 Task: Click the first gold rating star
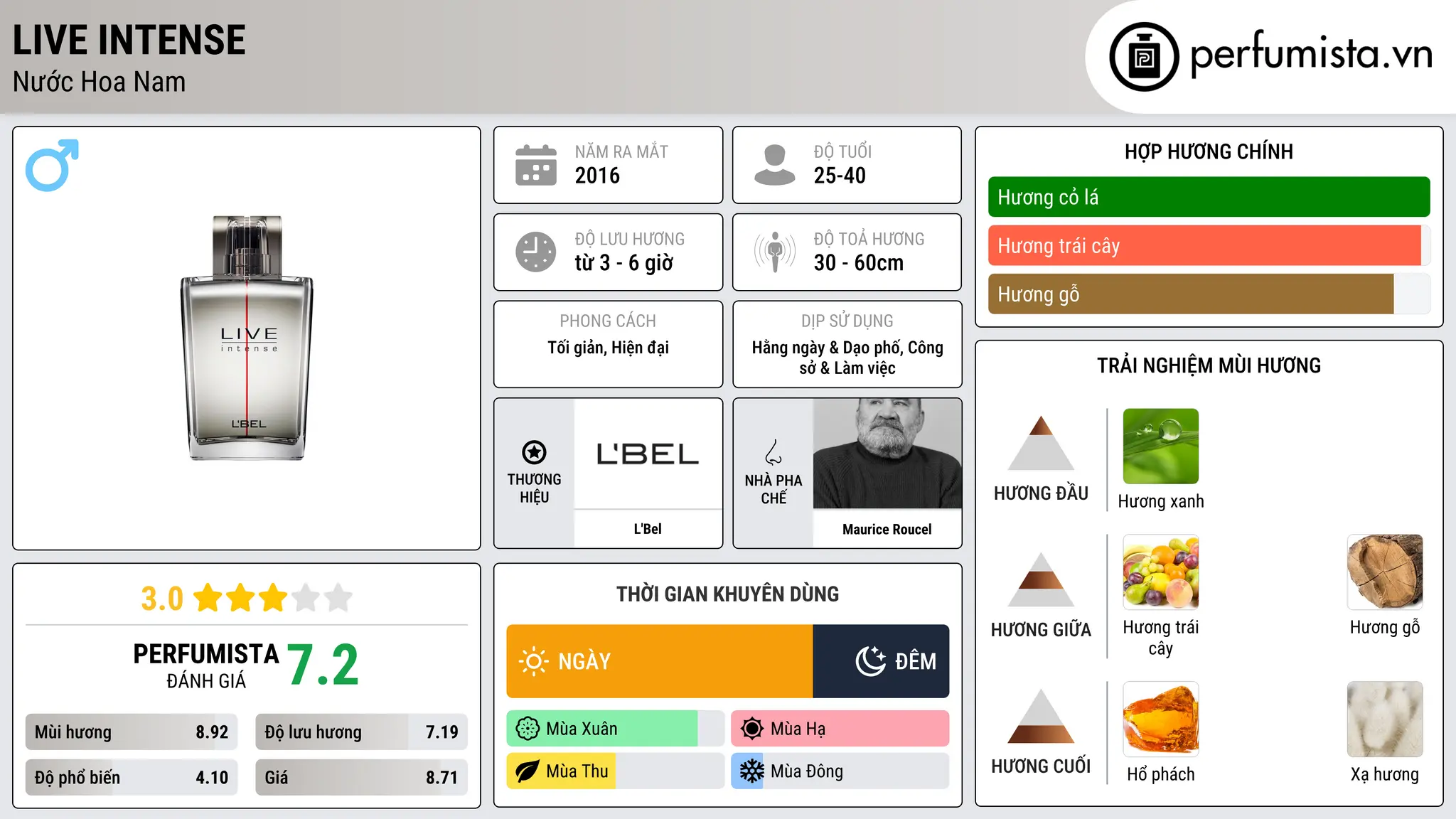tap(208, 598)
